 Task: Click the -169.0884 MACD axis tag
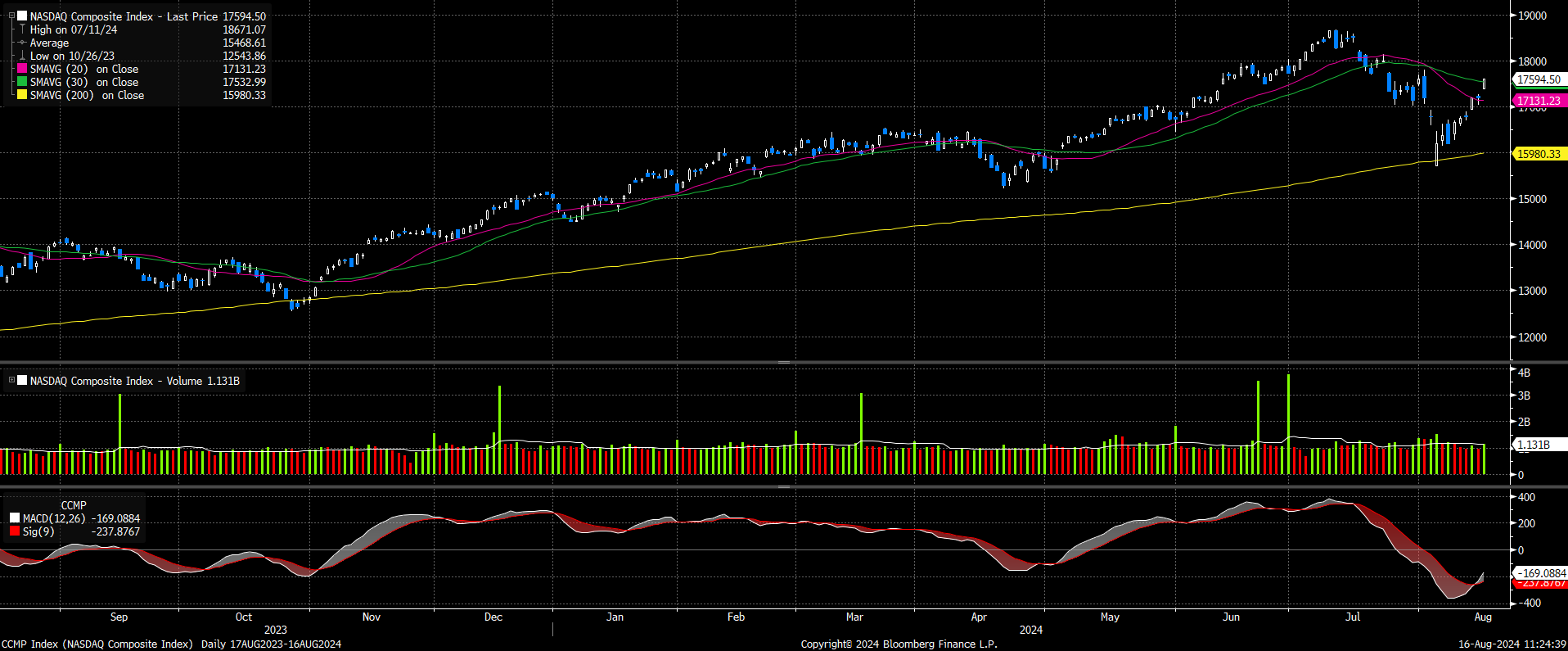pos(1541,573)
